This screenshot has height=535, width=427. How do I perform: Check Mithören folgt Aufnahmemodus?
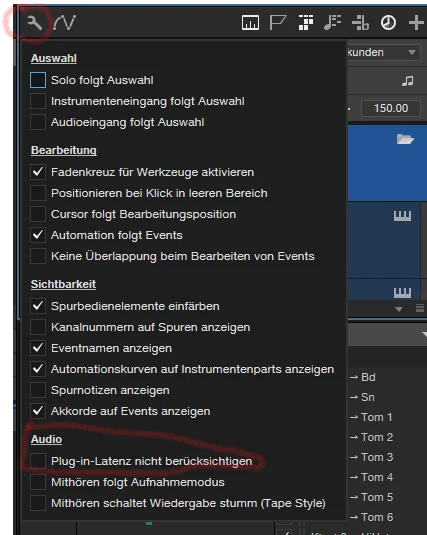click(38, 482)
